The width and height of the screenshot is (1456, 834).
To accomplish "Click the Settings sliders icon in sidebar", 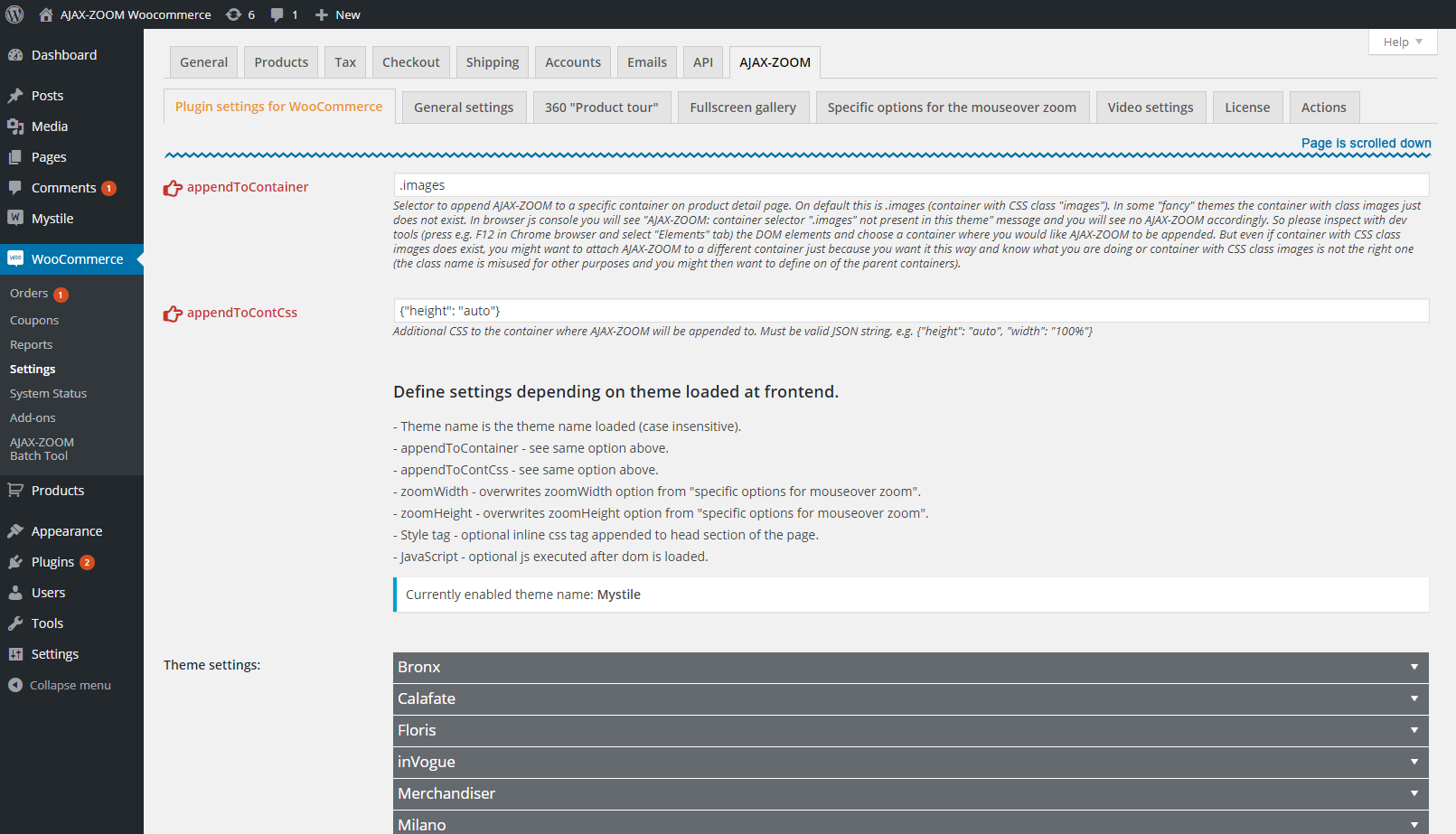I will tap(15, 654).
